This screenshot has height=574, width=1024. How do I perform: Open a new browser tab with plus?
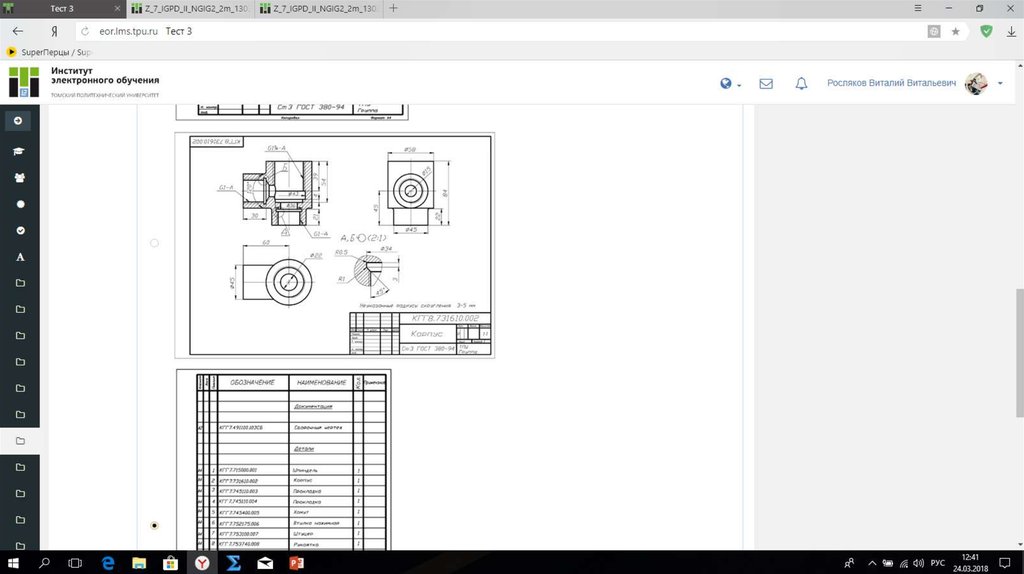(x=393, y=8)
